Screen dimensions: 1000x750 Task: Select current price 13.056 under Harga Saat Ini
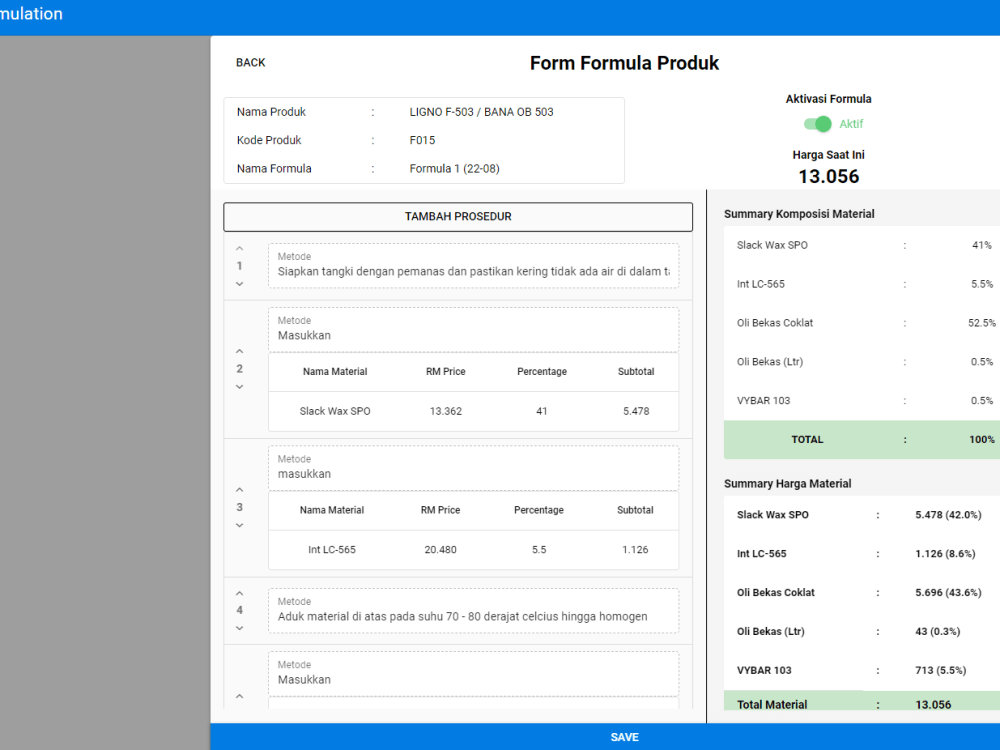click(x=828, y=176)
